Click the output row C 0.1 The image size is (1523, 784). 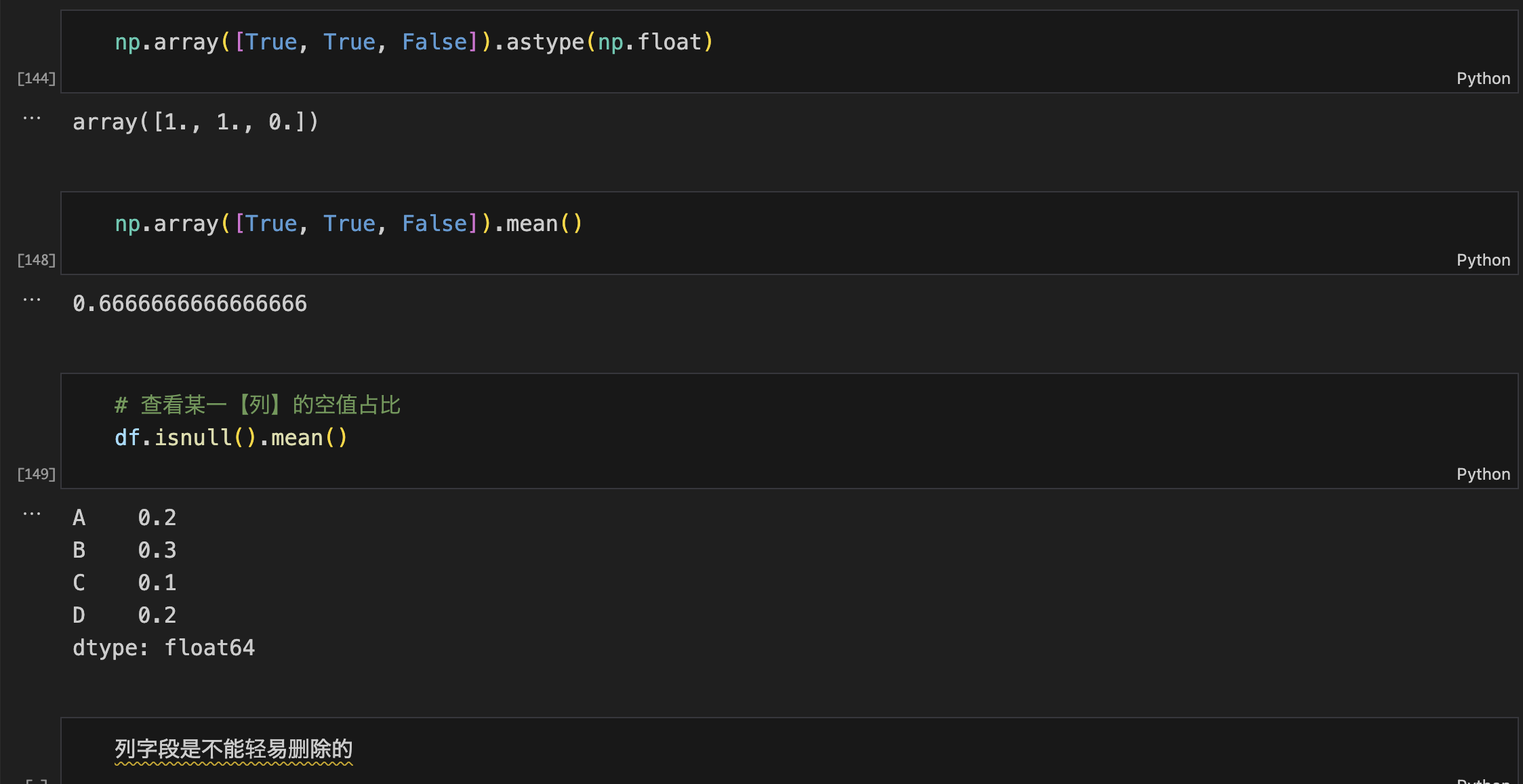pos(125,583)
